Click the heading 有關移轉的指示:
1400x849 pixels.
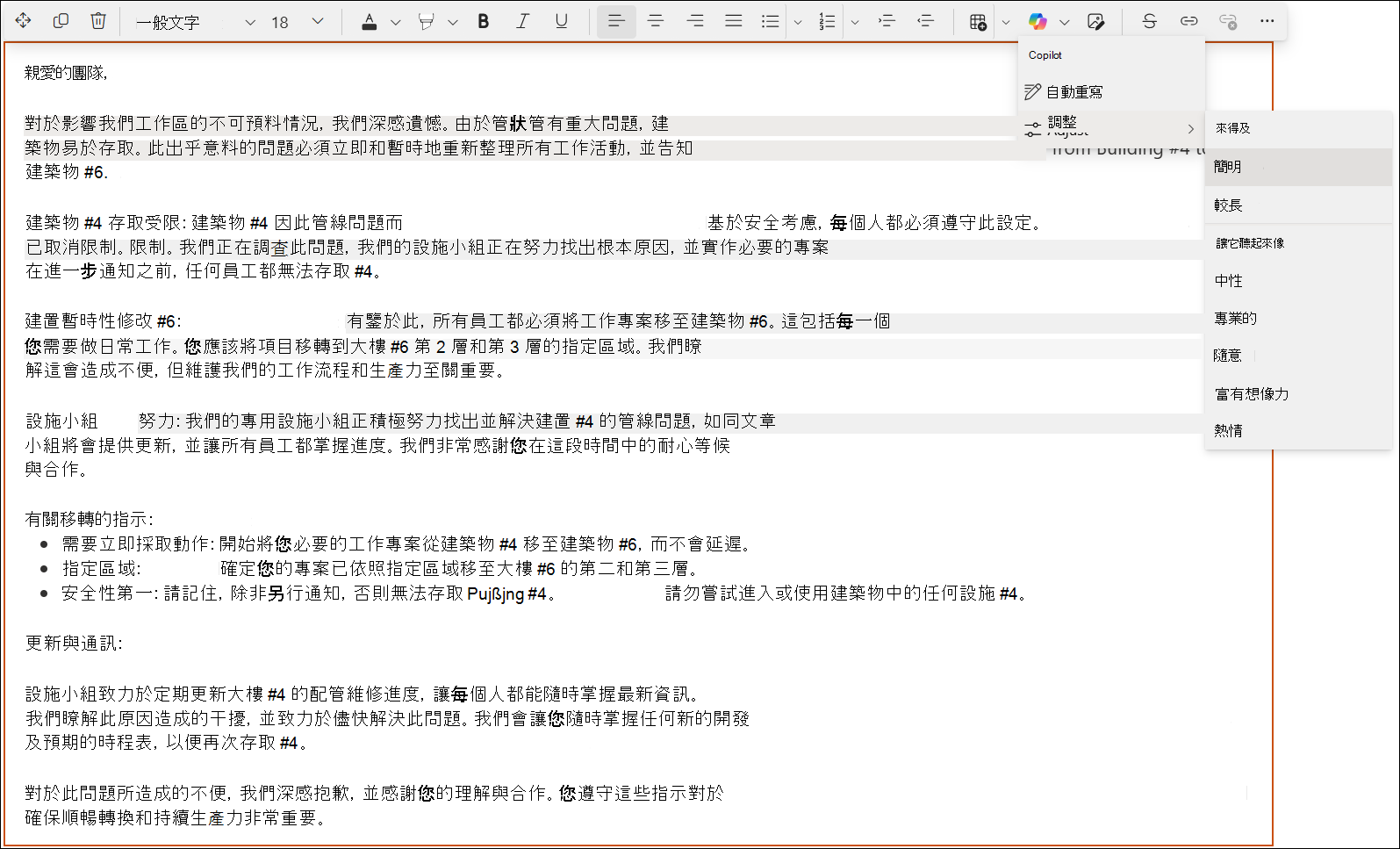tap(90, 520)
